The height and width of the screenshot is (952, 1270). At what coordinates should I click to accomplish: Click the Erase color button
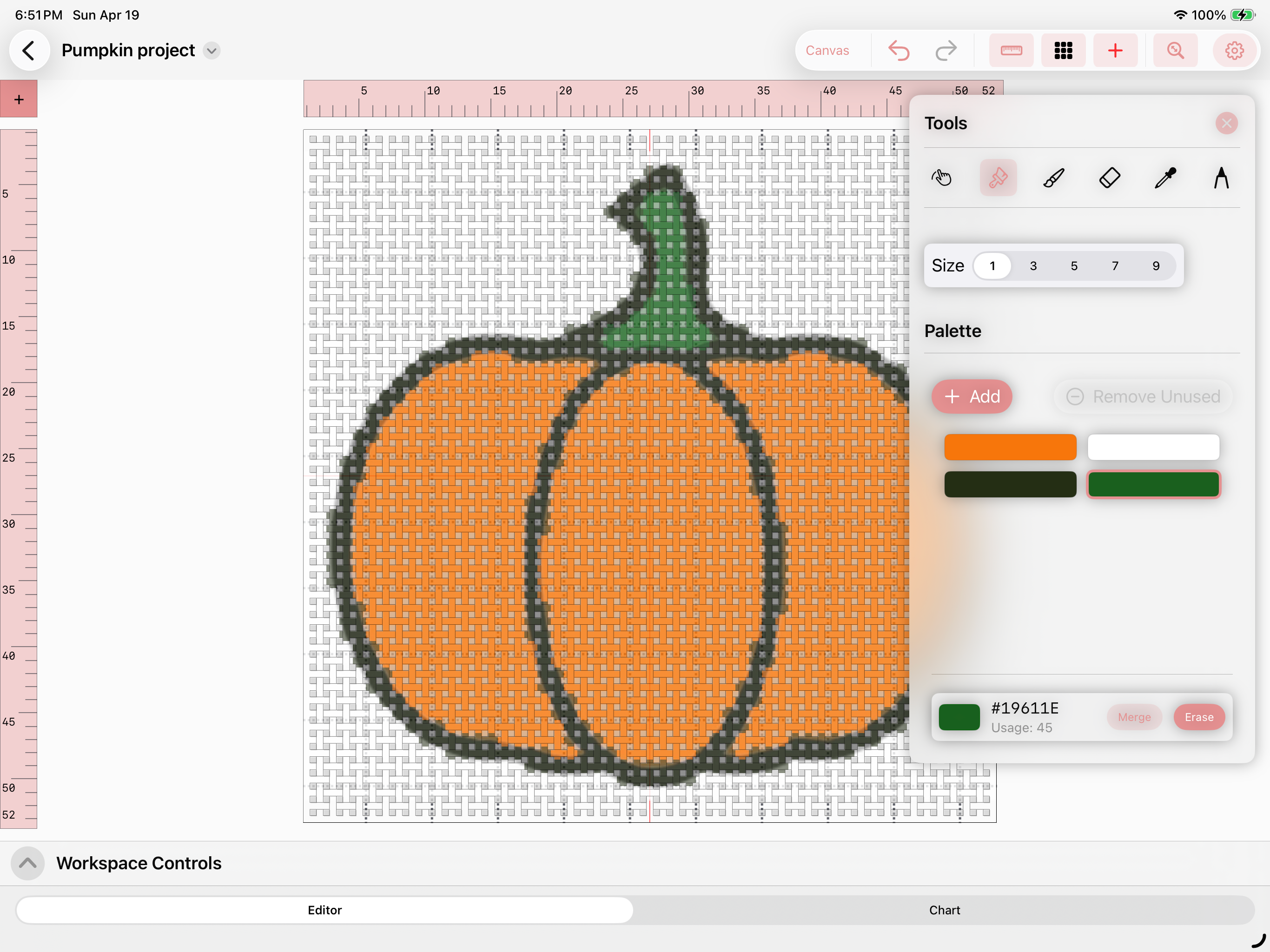pyautogui.click(x=1199, y=717)
